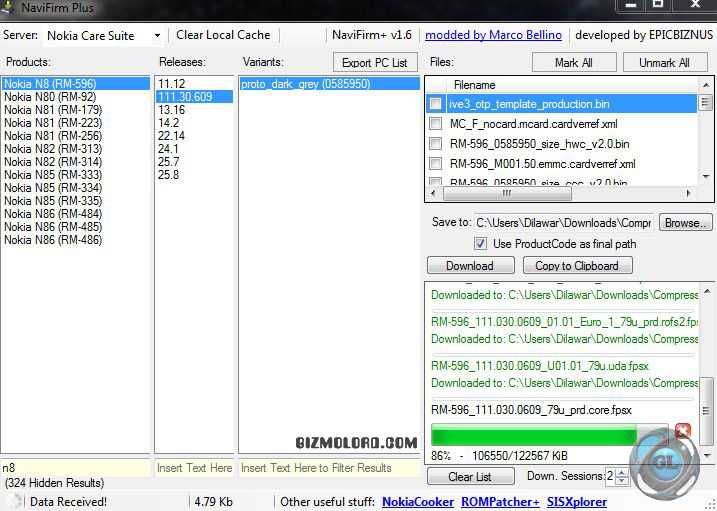Click the files list scroll down arrow

tap(706, 177)
